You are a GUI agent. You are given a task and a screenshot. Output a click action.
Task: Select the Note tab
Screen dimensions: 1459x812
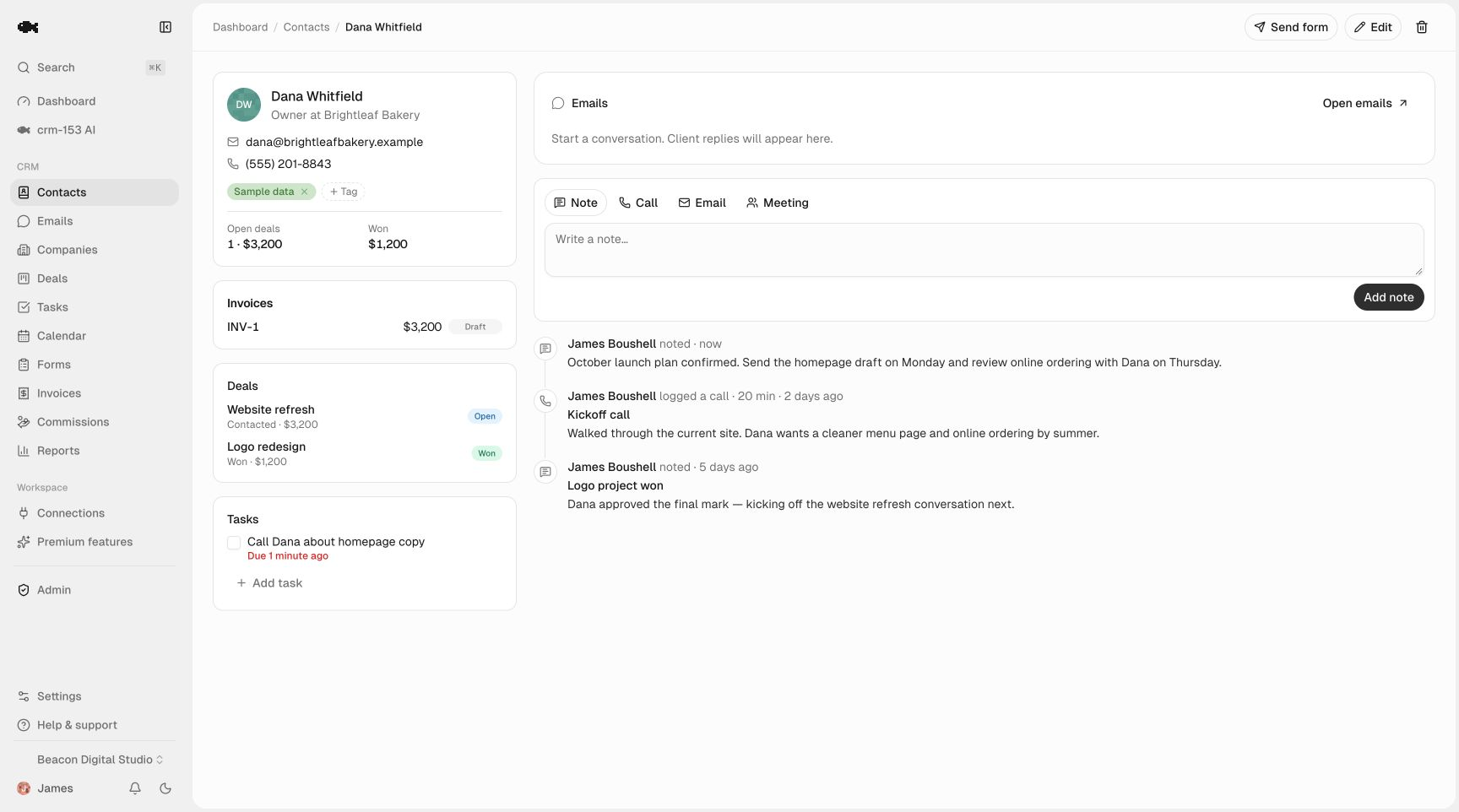tap(576, 203)
